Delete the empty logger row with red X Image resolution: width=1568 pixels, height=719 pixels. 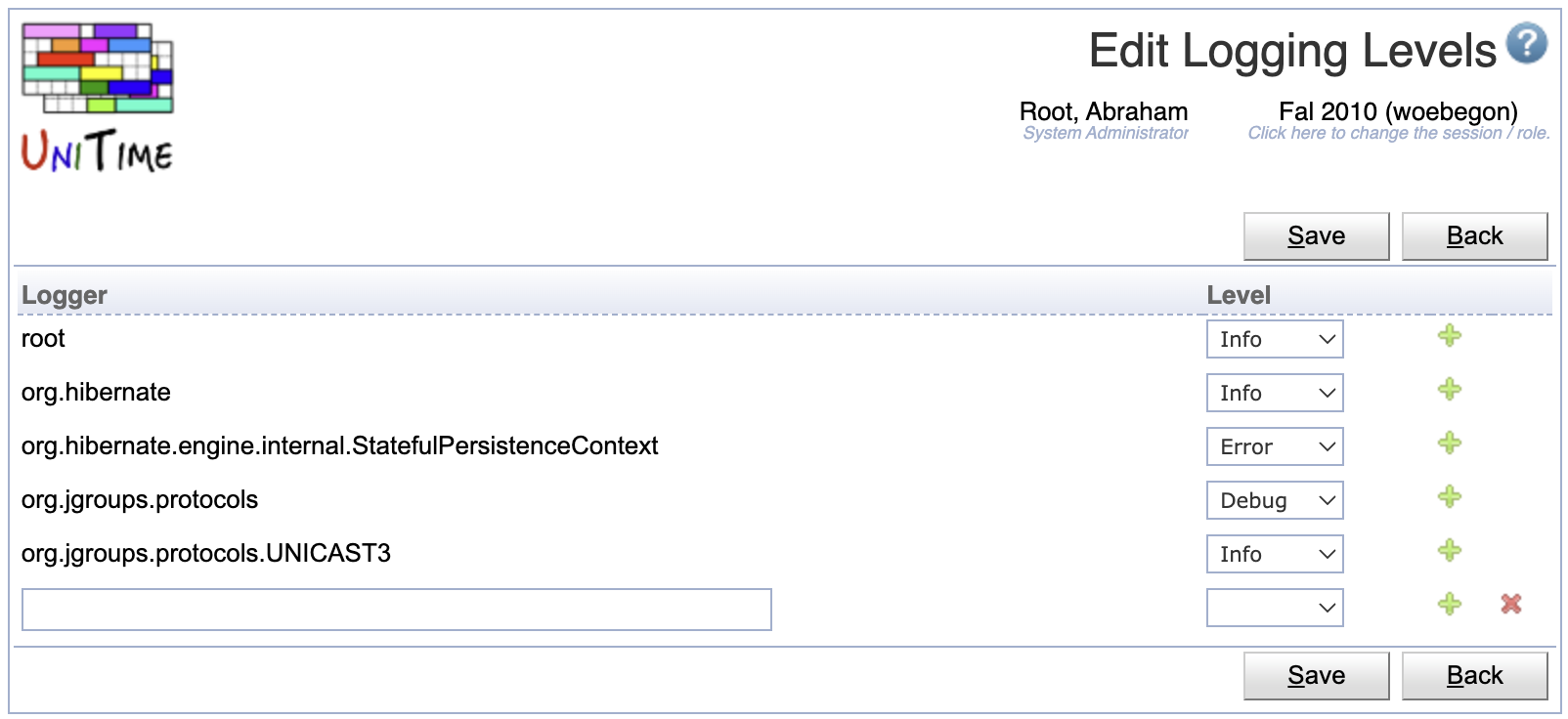click(x=1511, y=605)
